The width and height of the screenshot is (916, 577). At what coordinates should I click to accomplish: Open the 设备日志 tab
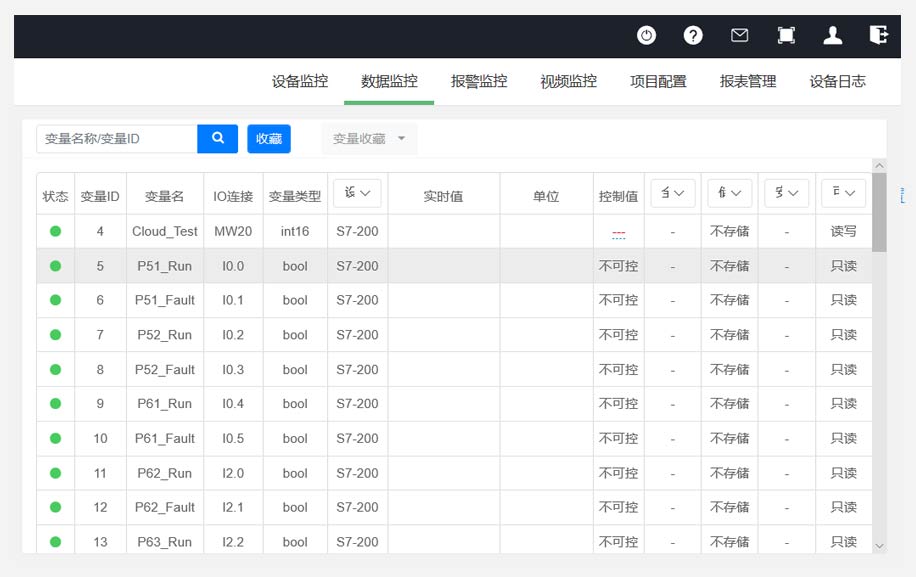coord(838,81)
